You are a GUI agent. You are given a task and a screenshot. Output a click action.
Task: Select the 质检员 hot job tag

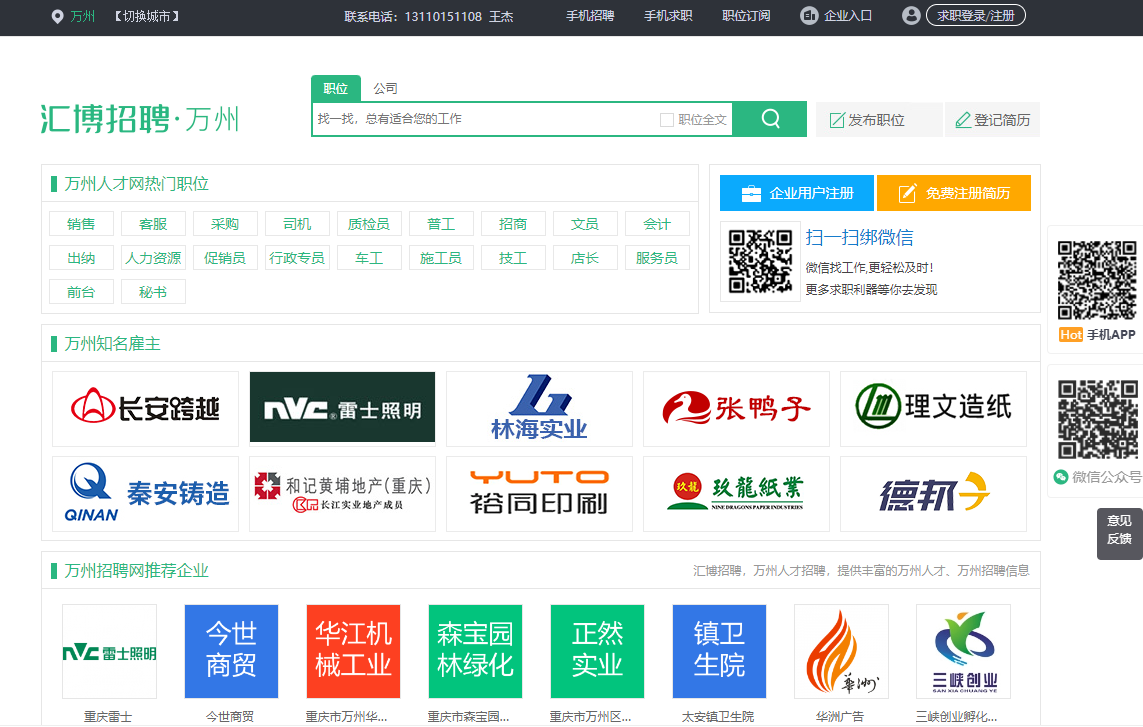coord(369,224)
